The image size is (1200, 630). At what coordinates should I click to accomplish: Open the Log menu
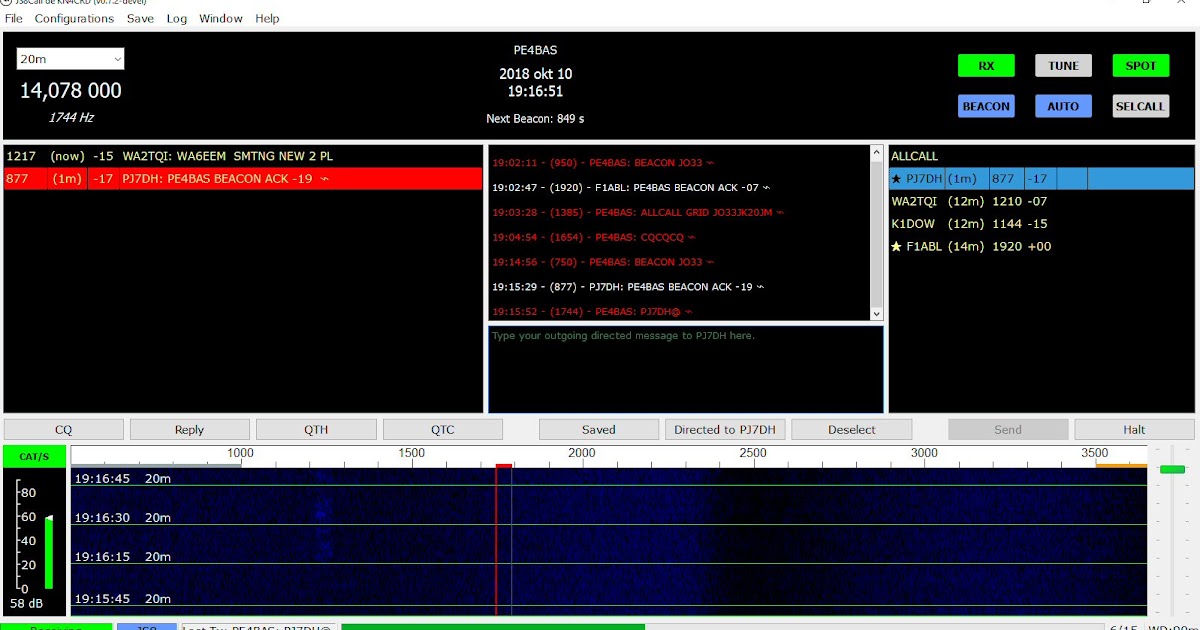click(176, 18)
